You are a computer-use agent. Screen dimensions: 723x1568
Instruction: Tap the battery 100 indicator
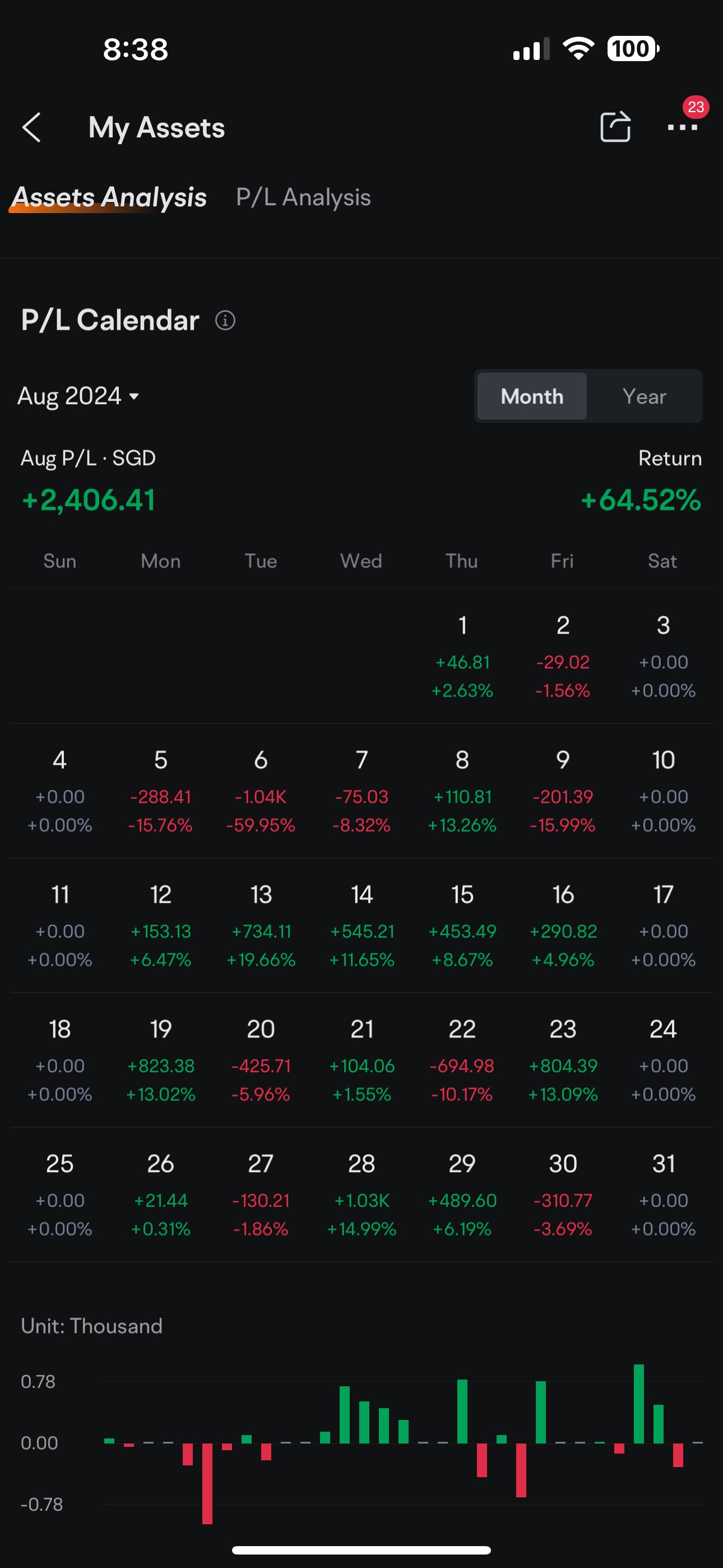point(633,48)
